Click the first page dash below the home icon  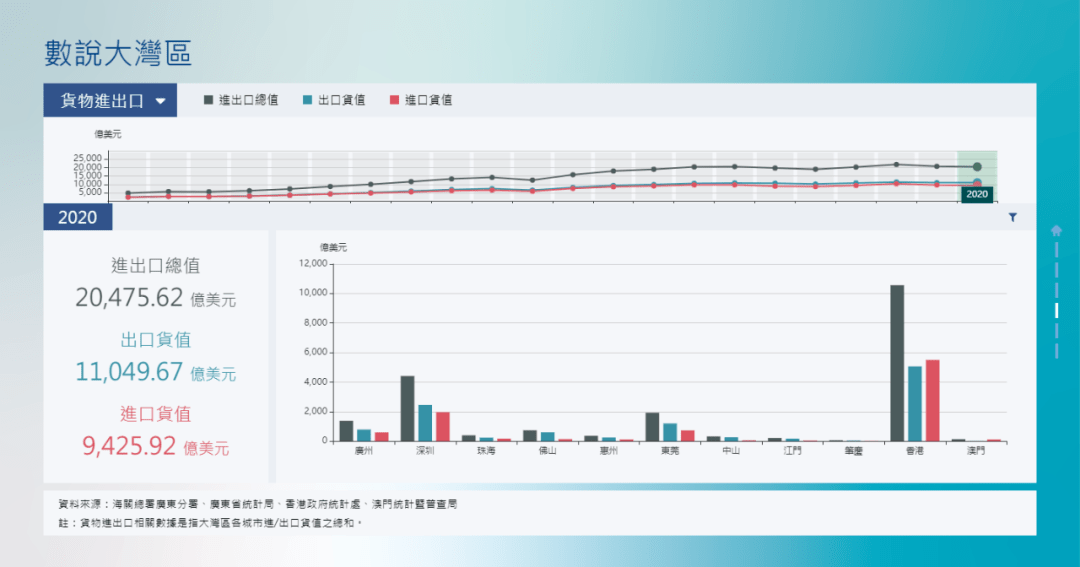(x=1056, y=249)
